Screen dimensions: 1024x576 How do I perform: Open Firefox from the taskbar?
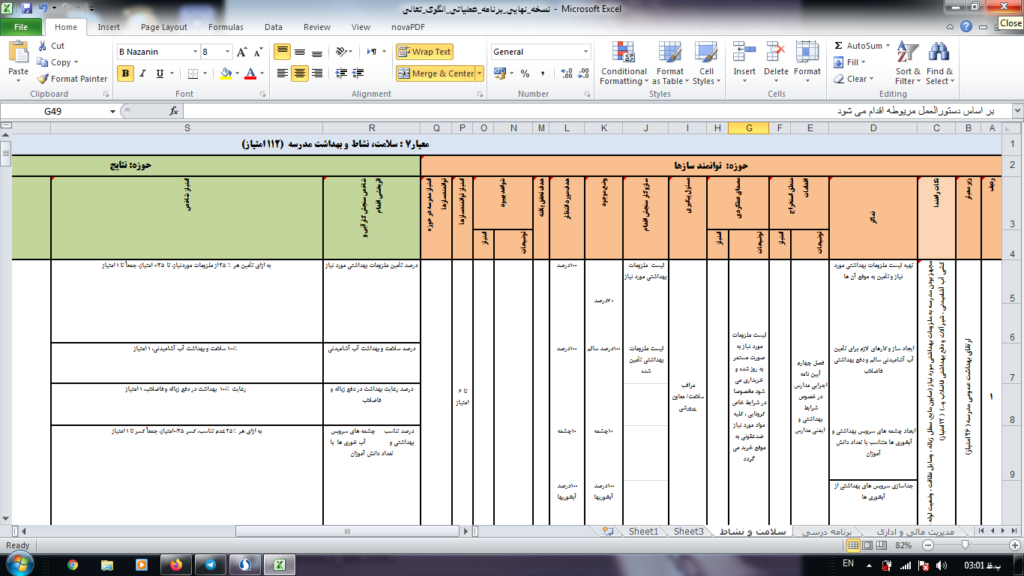click(176, 564)
